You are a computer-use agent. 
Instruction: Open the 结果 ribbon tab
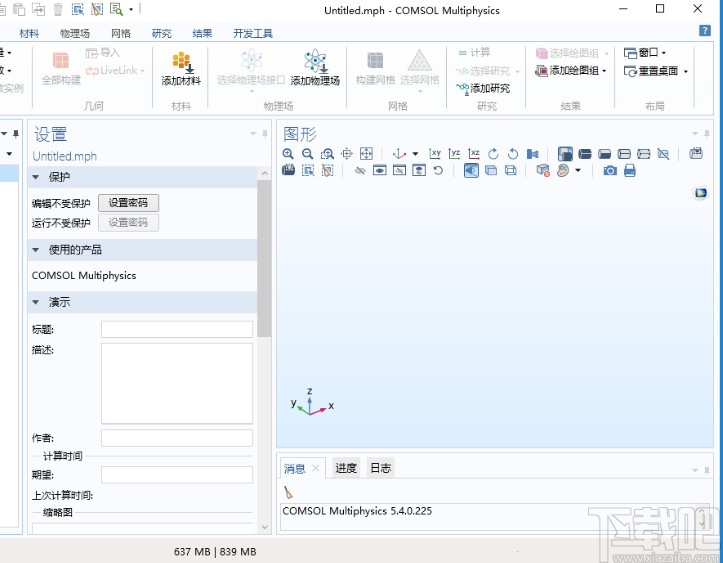(202, 33)
